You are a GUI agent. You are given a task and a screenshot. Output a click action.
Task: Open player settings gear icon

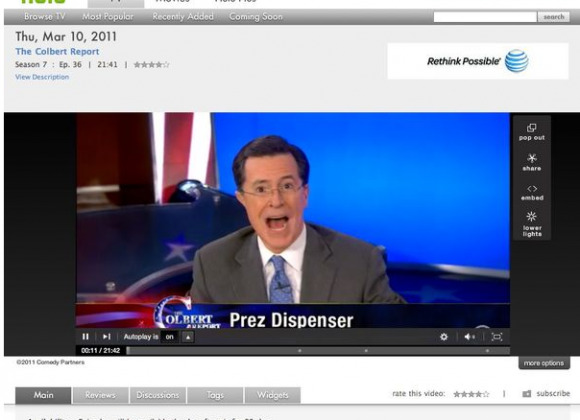[x=444, y=337]
